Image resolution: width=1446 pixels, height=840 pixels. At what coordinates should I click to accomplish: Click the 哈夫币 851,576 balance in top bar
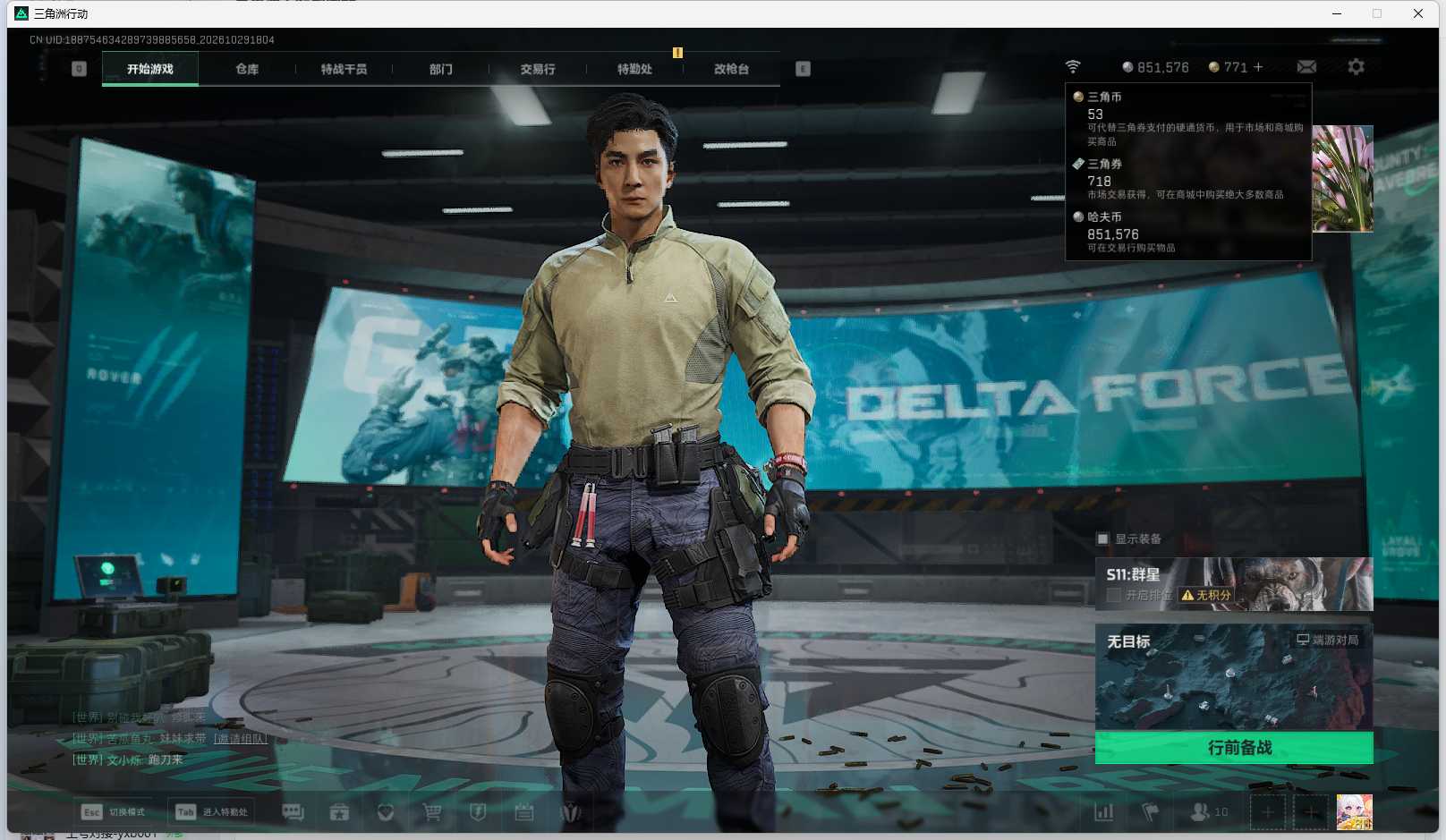click(1155, 67)
